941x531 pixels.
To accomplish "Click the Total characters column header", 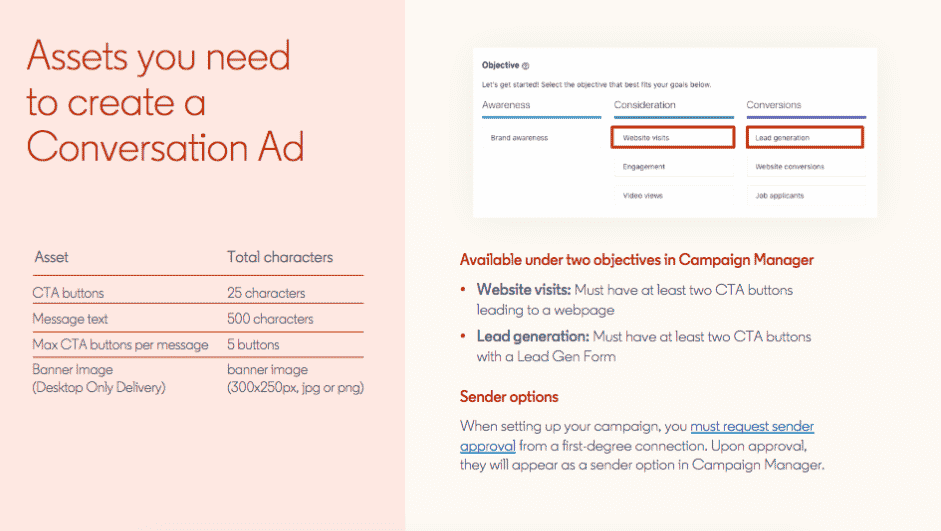I will [x=280, y=257].
